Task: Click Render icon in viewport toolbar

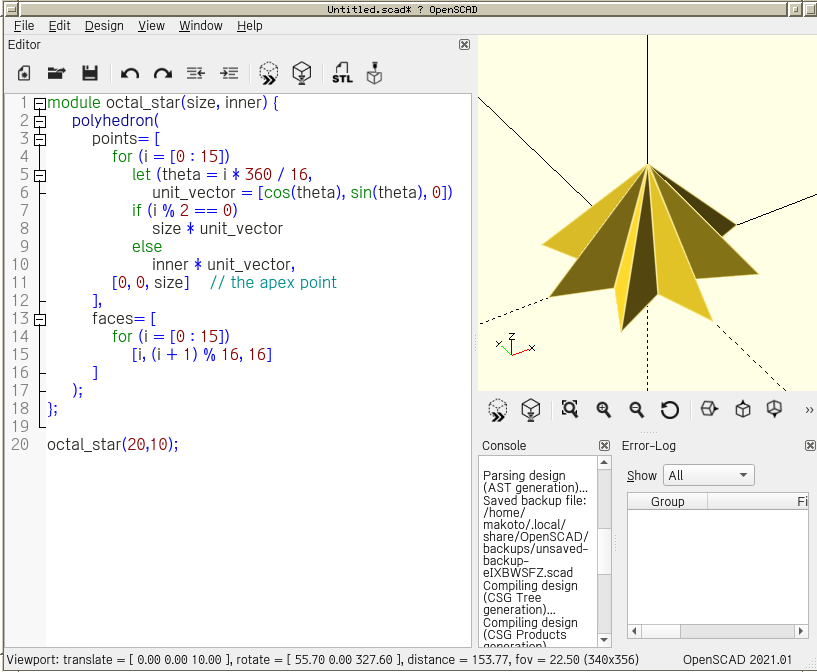Action: point(530,410)
